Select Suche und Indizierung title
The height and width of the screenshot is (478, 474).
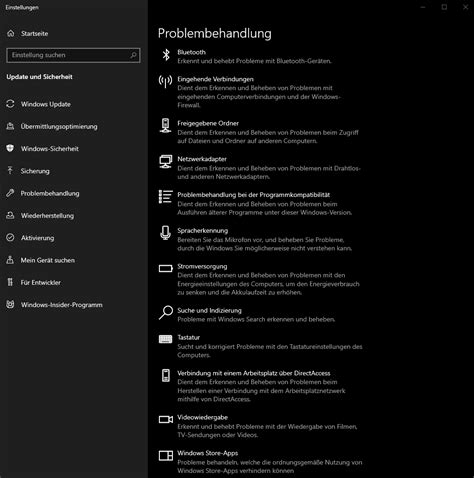click(209, 310)
